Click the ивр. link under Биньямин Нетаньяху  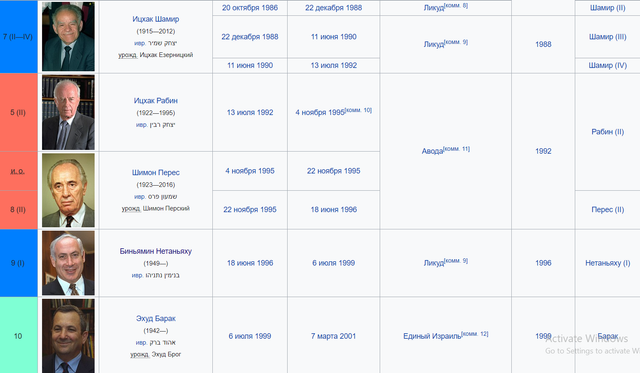pos(137,275)
